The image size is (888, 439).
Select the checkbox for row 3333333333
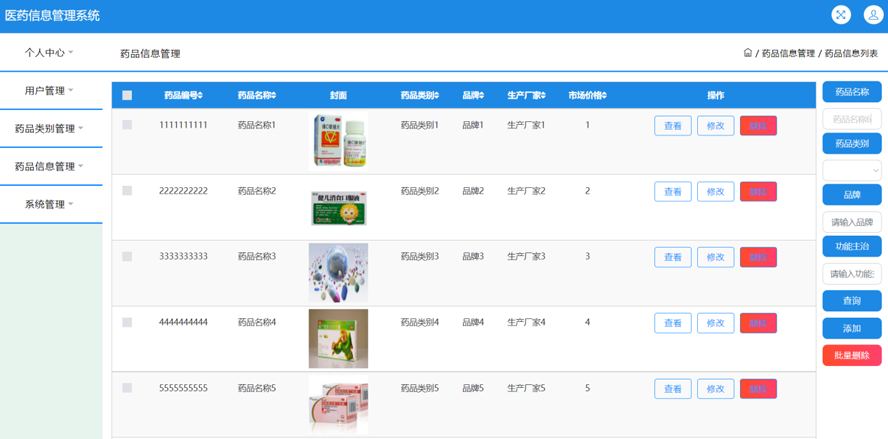(x=127, y=257)
